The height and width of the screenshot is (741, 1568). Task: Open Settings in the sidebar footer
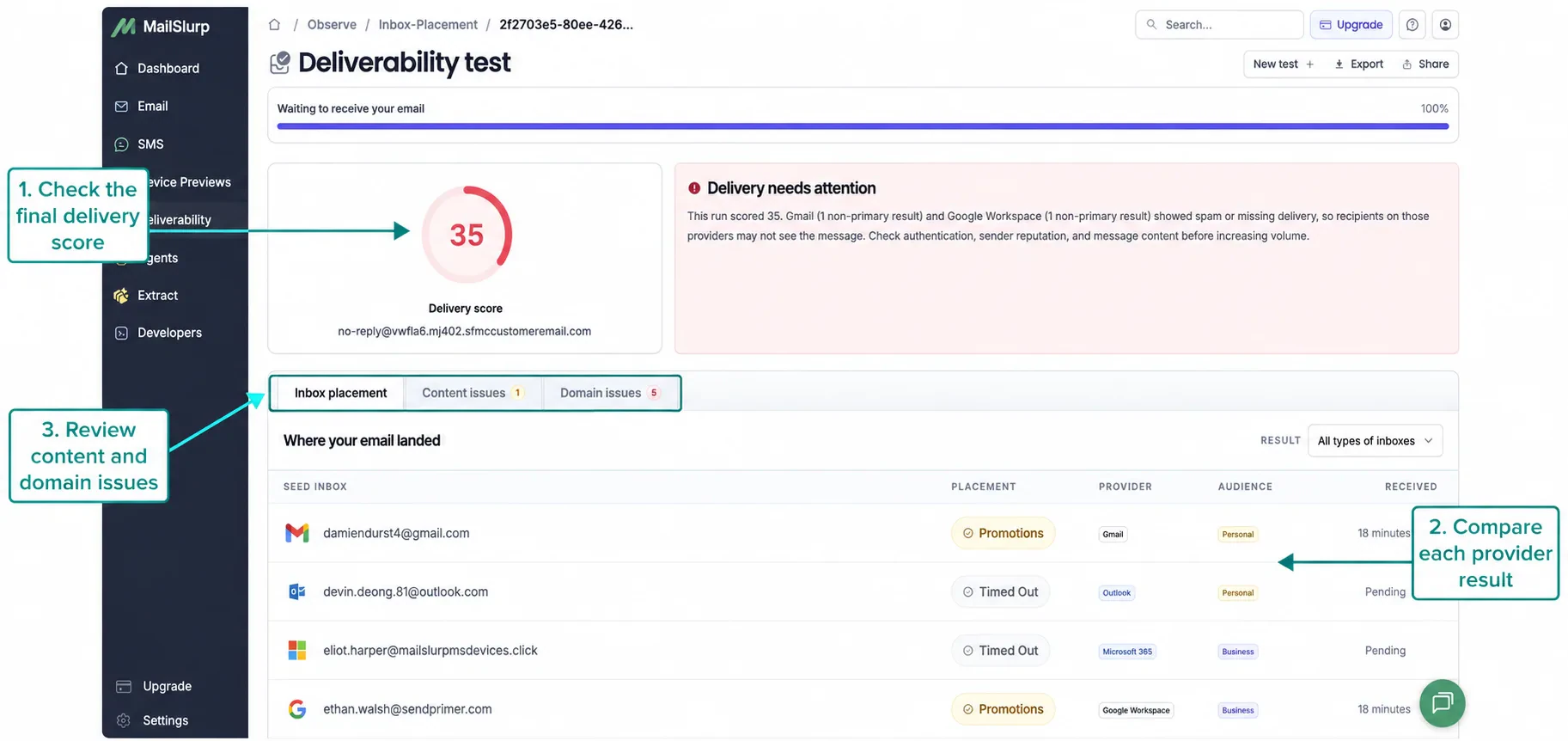coord(165,721)
